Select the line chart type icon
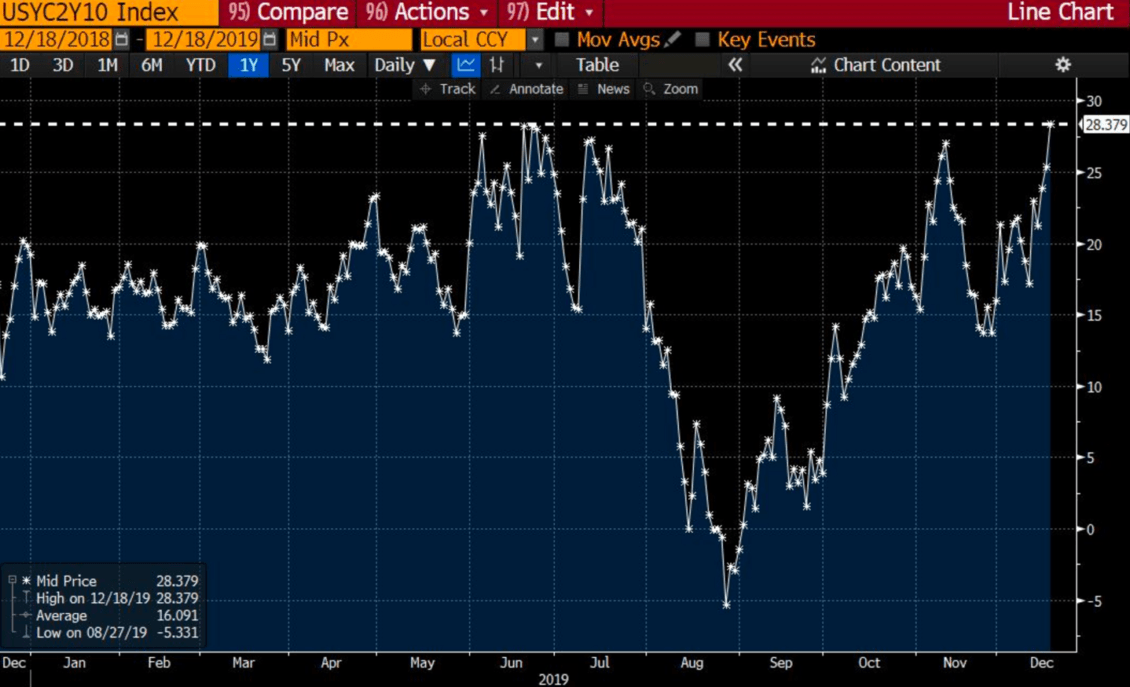Viewport: 1130px width, 687px height. pyautogui.click(x=466, y=65)
